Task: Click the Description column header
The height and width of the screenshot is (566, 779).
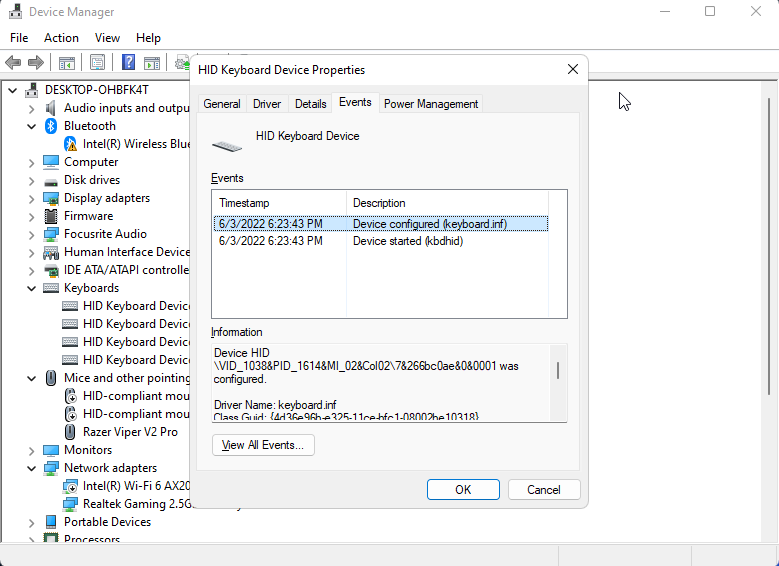Action: point(447,203)
